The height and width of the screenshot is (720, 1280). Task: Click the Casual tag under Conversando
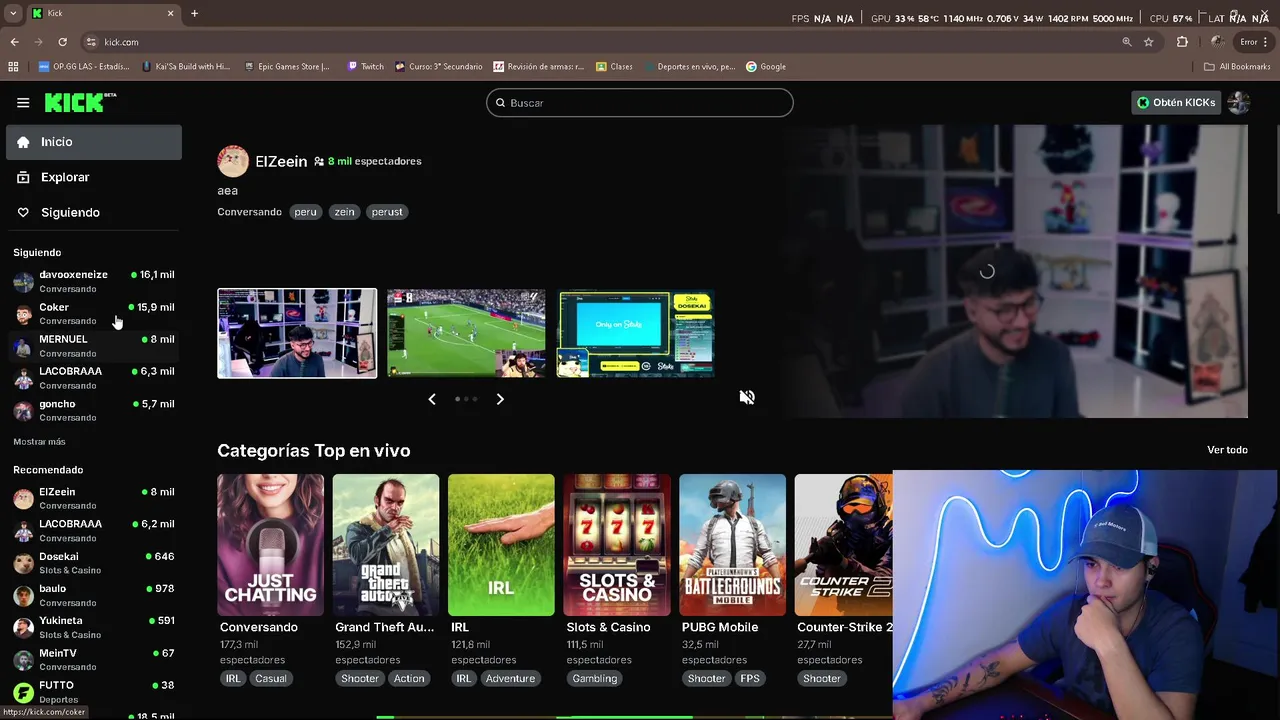click(x=270, y=678)
